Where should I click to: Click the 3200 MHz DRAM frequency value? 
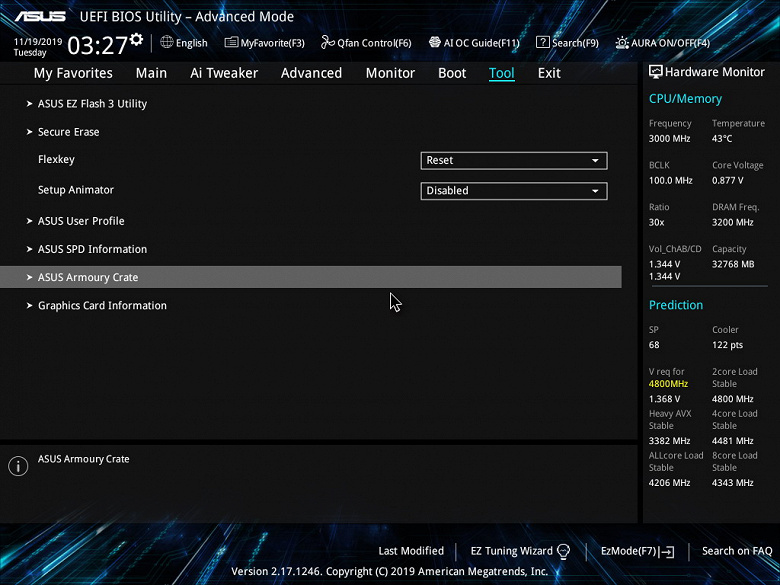(732, 222)
